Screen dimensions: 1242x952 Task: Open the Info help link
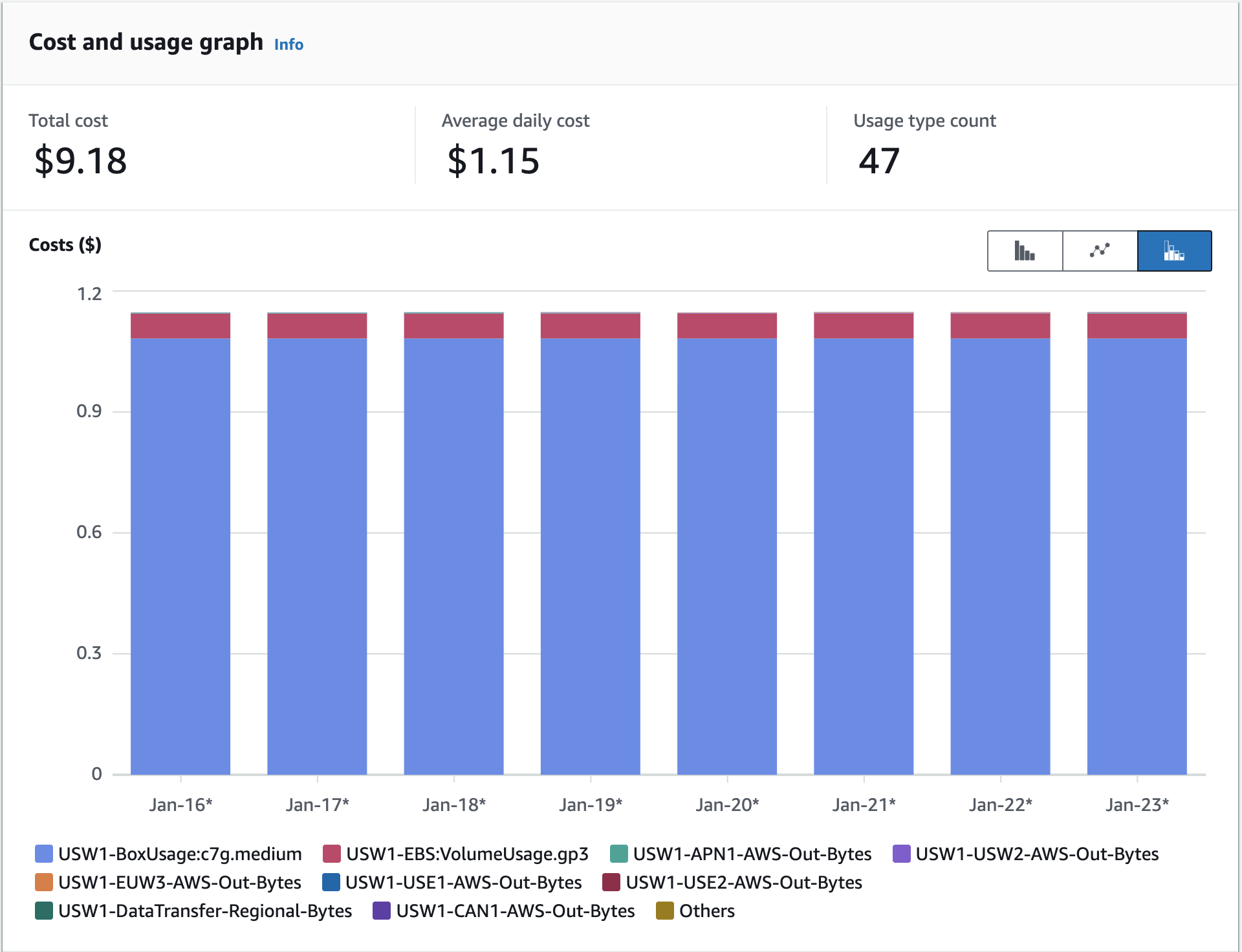(289, 45)
